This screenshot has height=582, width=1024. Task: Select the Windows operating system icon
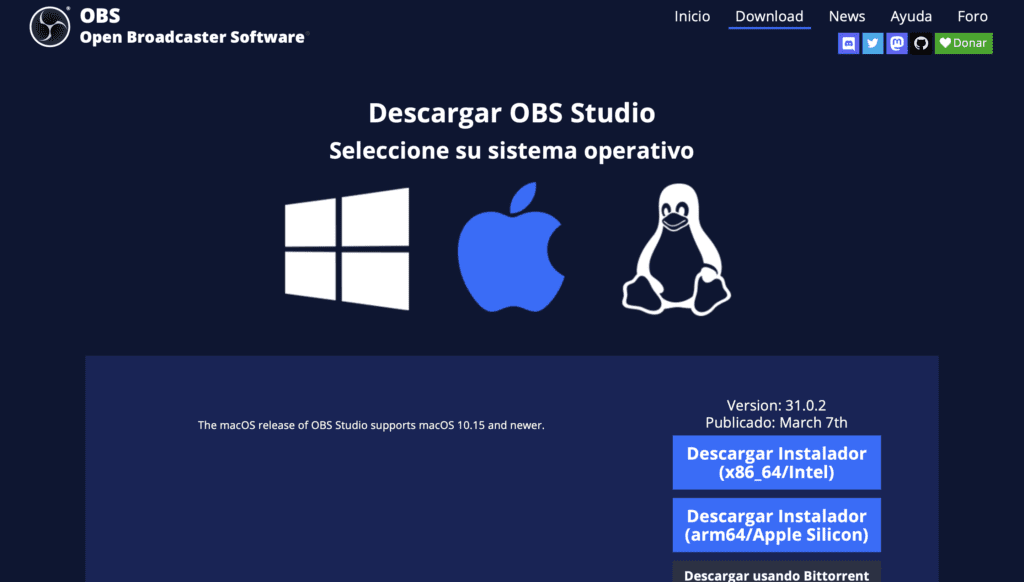click(347, 249)
